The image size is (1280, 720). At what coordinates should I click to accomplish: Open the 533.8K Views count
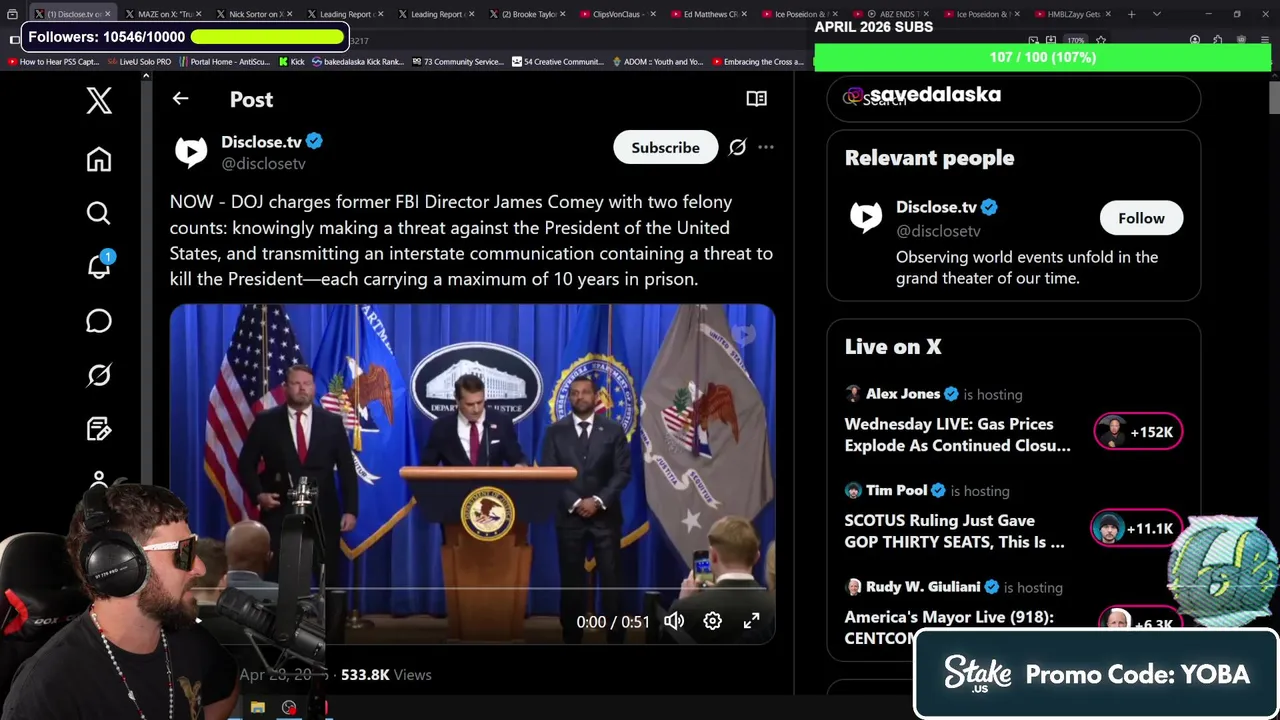click(386, 675)
